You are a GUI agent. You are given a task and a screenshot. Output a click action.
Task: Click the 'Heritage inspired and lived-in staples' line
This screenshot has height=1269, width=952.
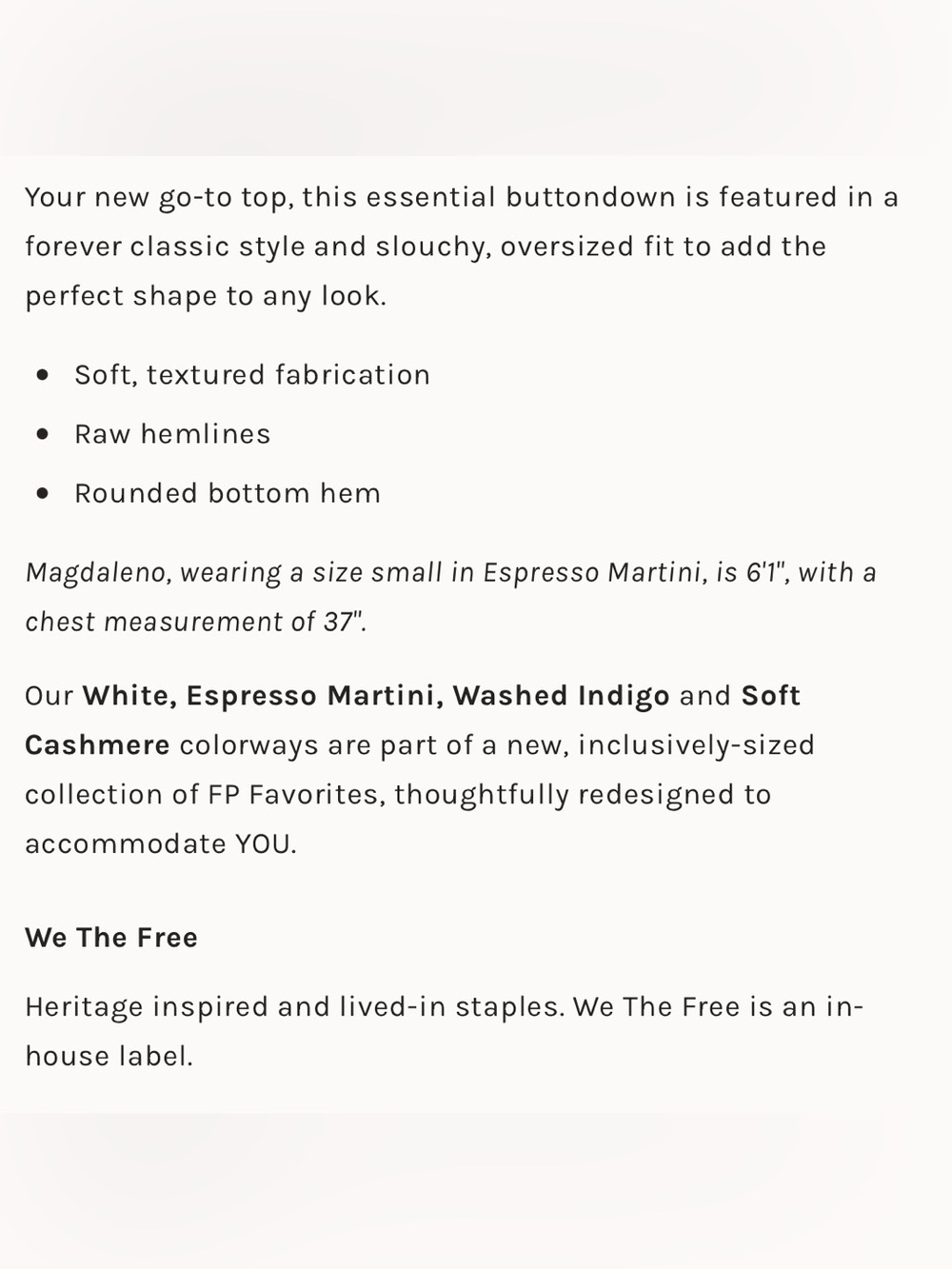(x=293, y=1007)
